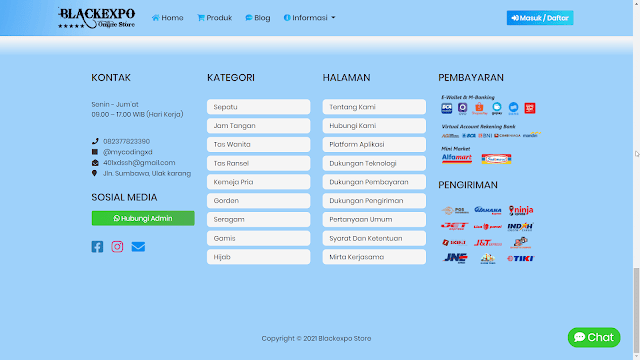640x360 pixels.
Task: Click the Wahana Express shipping logo
Action: click(x=488, y=211)
